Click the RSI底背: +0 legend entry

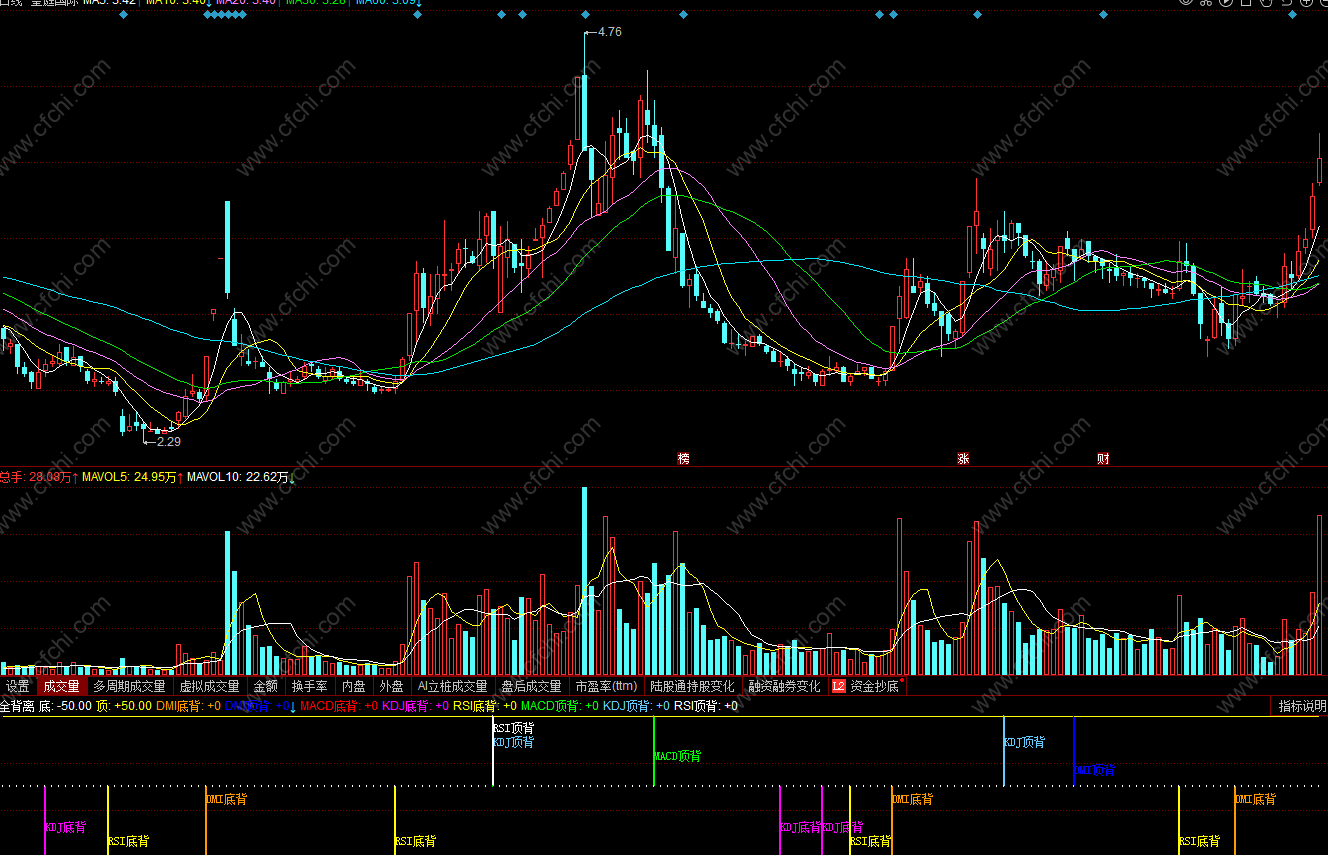point(485,706)
